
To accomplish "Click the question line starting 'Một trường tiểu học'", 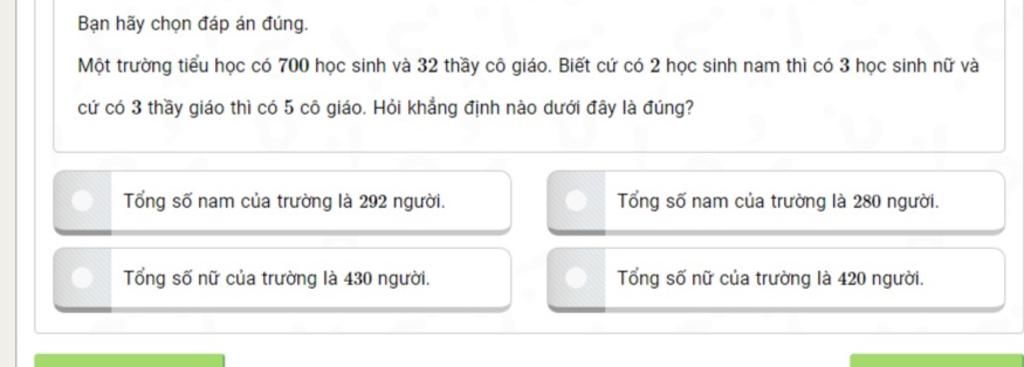I will (528, 67).
